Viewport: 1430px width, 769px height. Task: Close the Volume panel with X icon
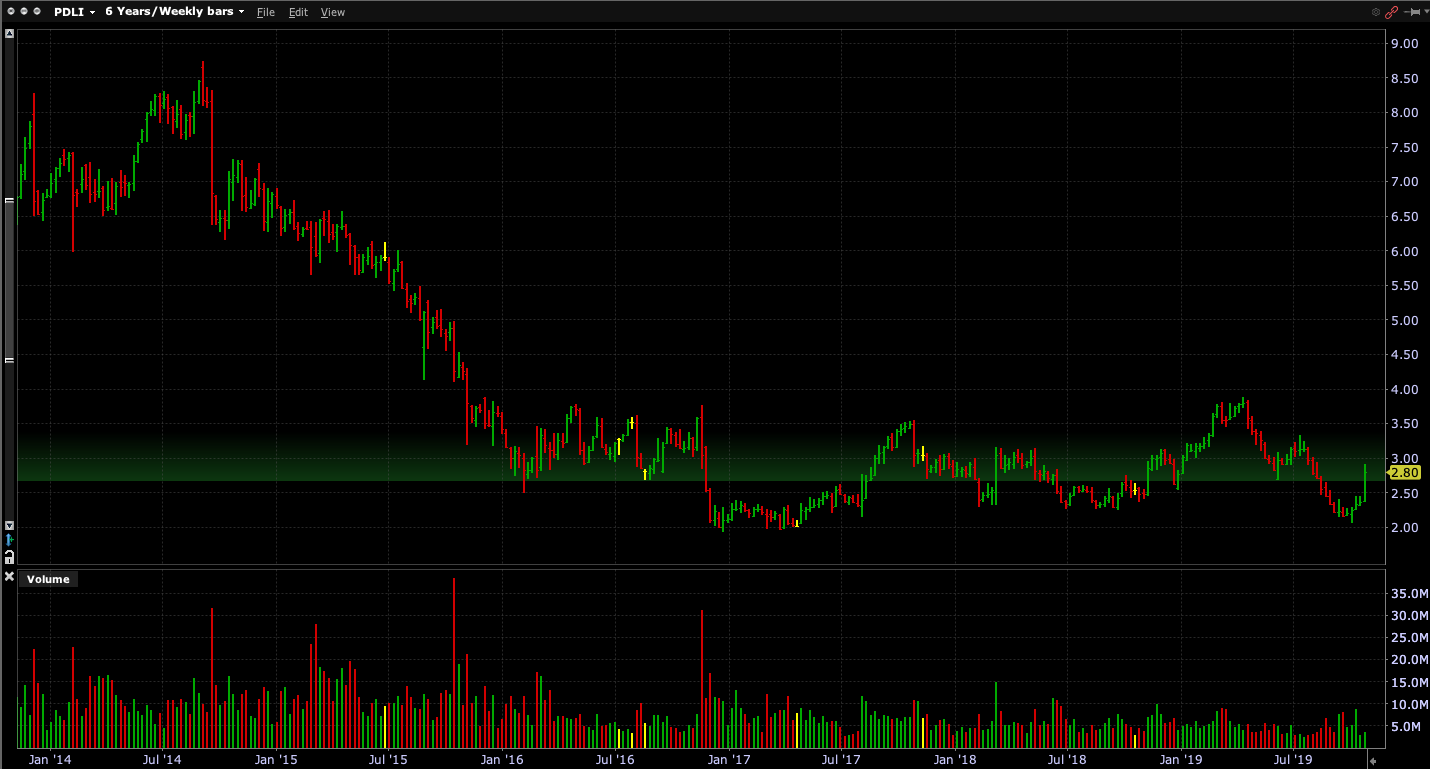point(9,578)
